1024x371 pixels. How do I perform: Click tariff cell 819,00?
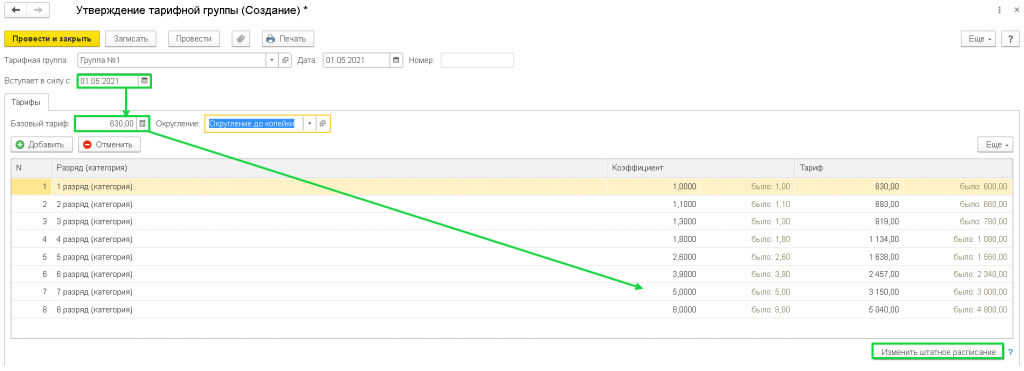click(x=849, y=221)
